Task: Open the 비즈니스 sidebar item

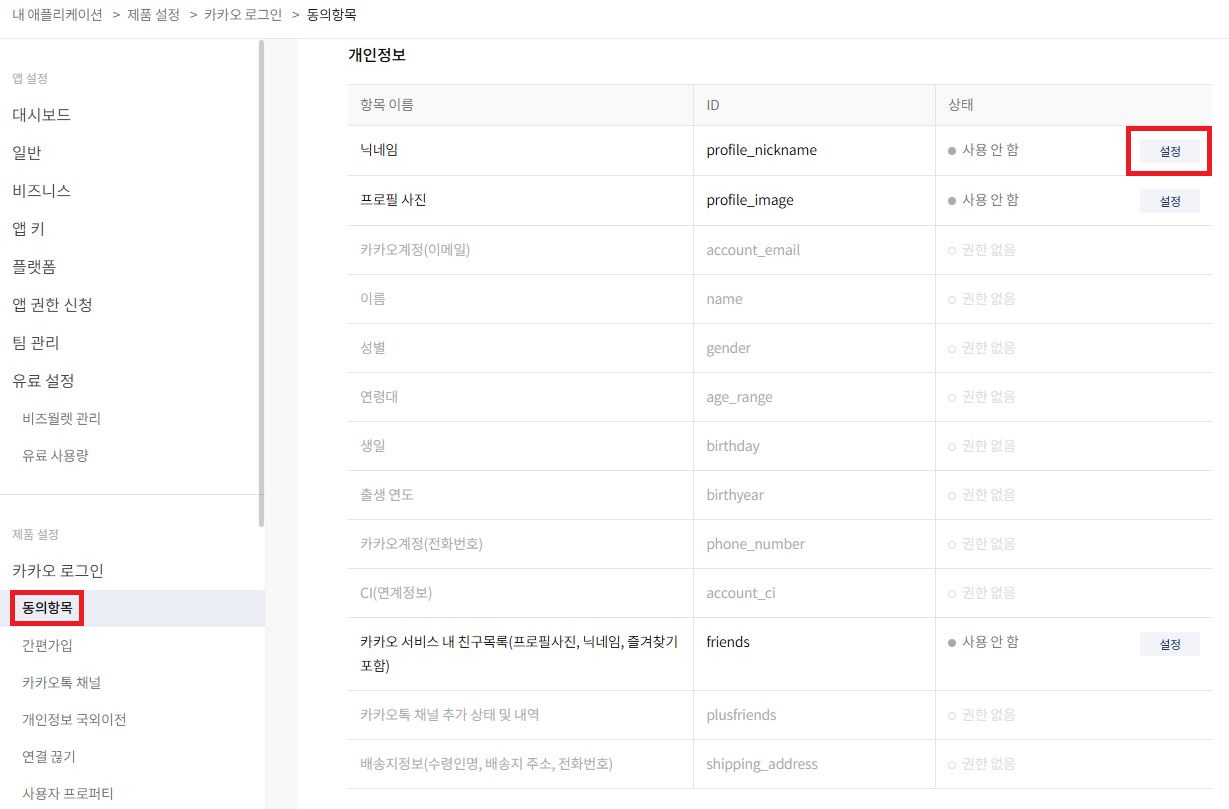Action: [x=41, y=191]
